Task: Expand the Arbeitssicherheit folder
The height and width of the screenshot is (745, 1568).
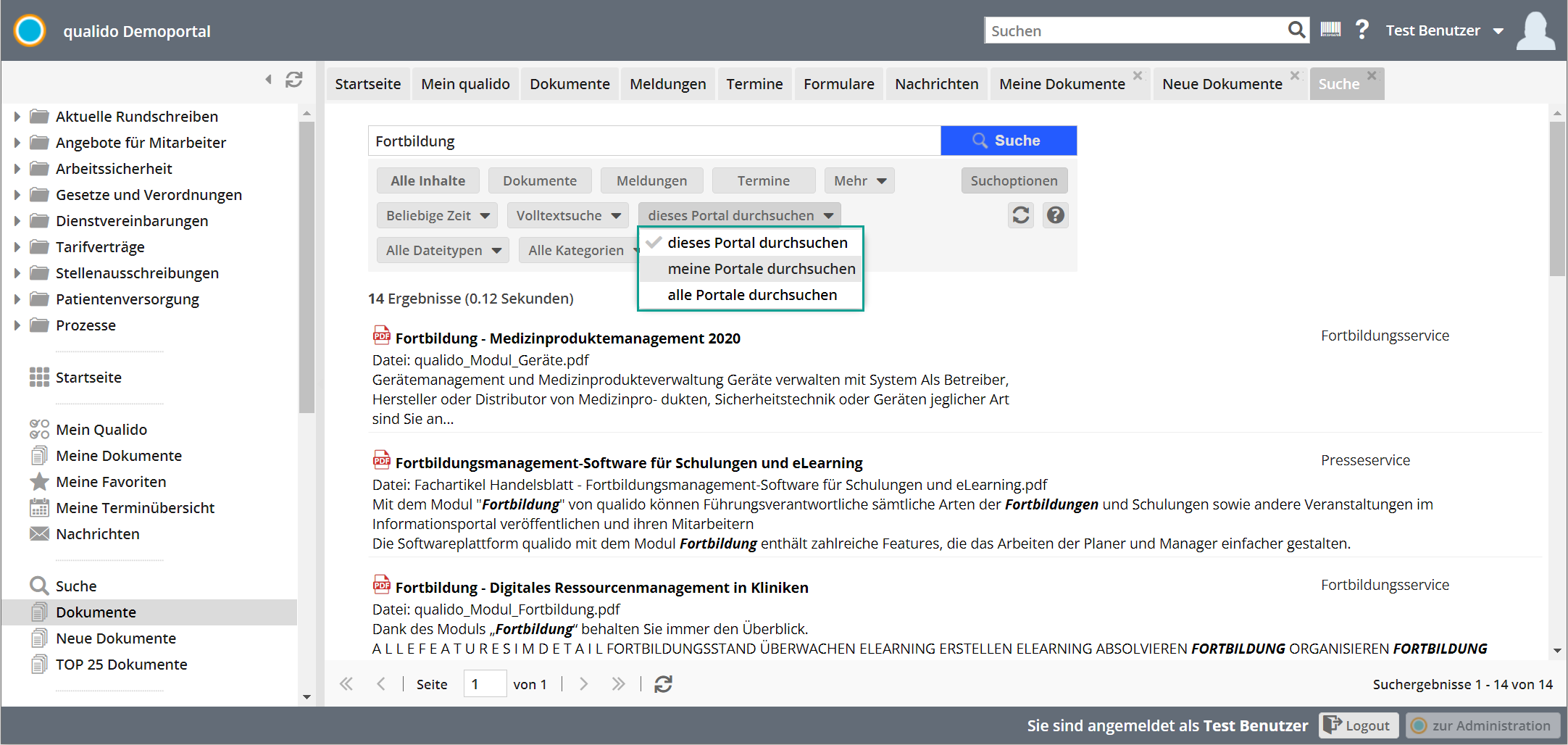Action: tap(17, 169)
